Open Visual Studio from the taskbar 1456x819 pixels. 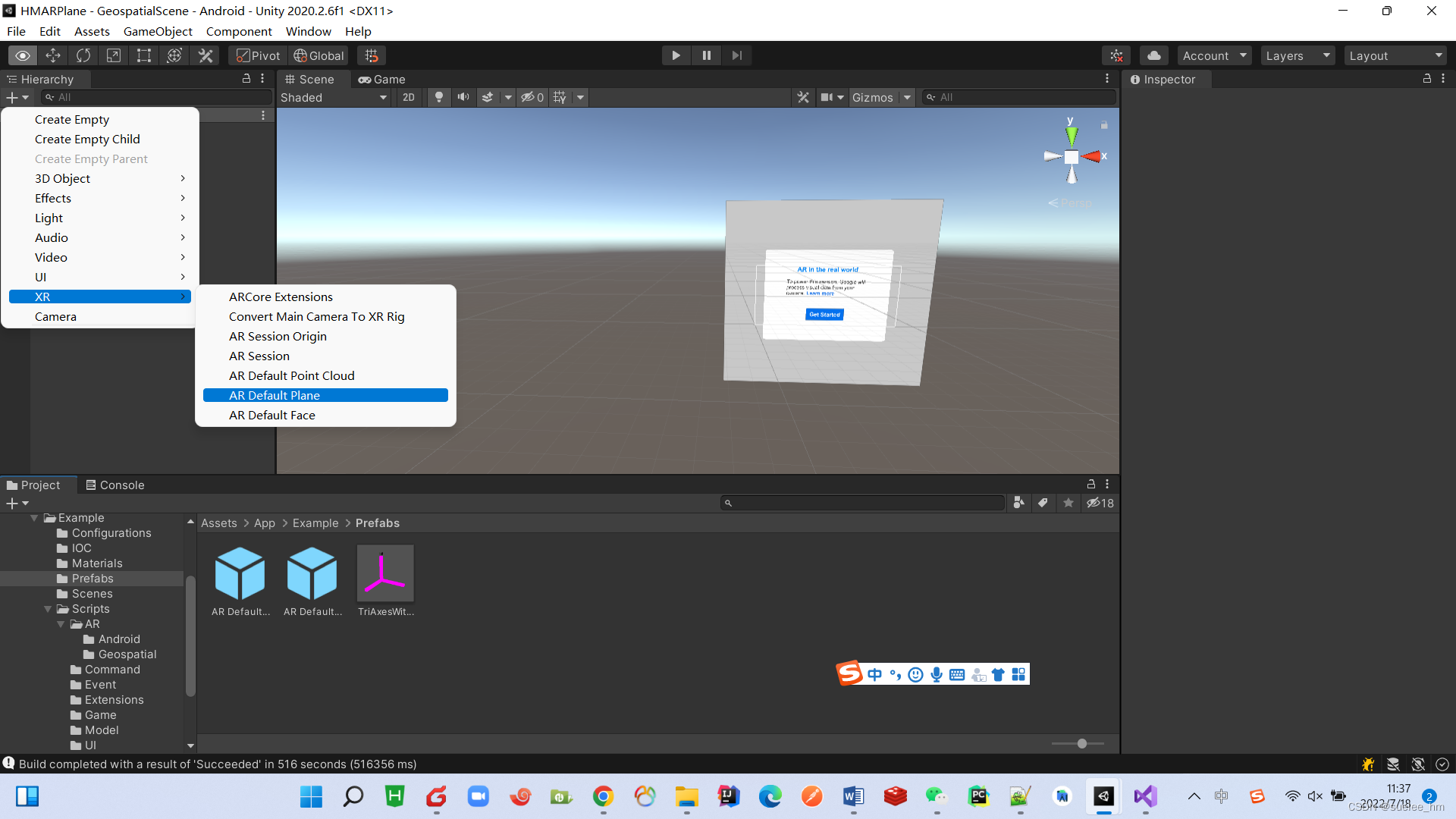1145,796
